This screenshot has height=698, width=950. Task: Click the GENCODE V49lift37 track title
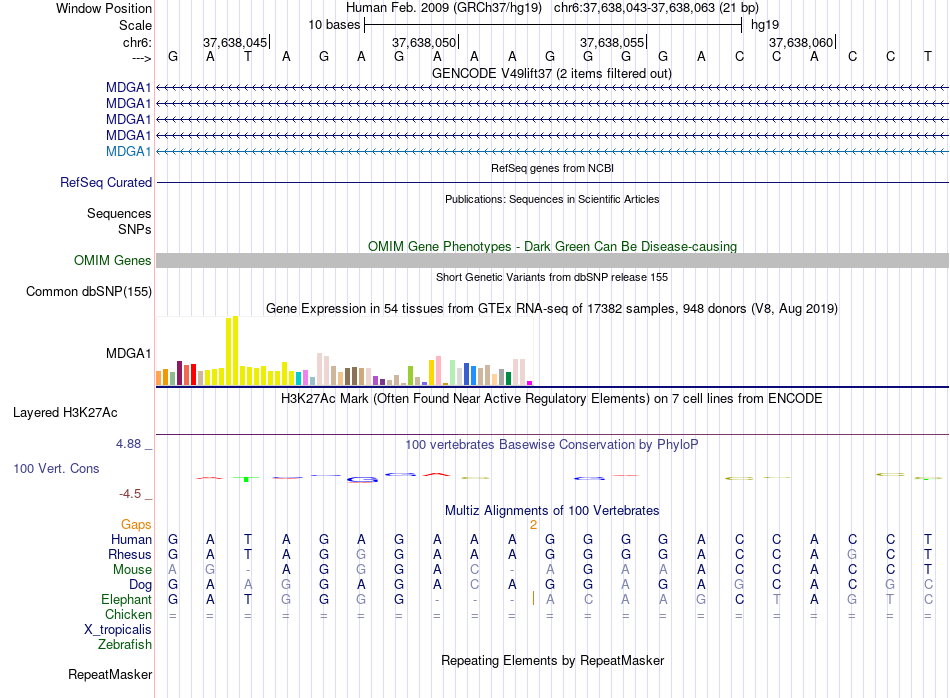click(x=552, y=74)
